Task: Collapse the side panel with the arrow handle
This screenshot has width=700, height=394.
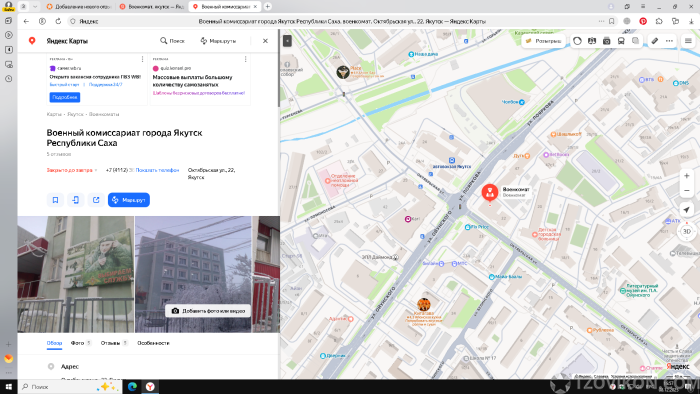Action: [x=288, y=41]
